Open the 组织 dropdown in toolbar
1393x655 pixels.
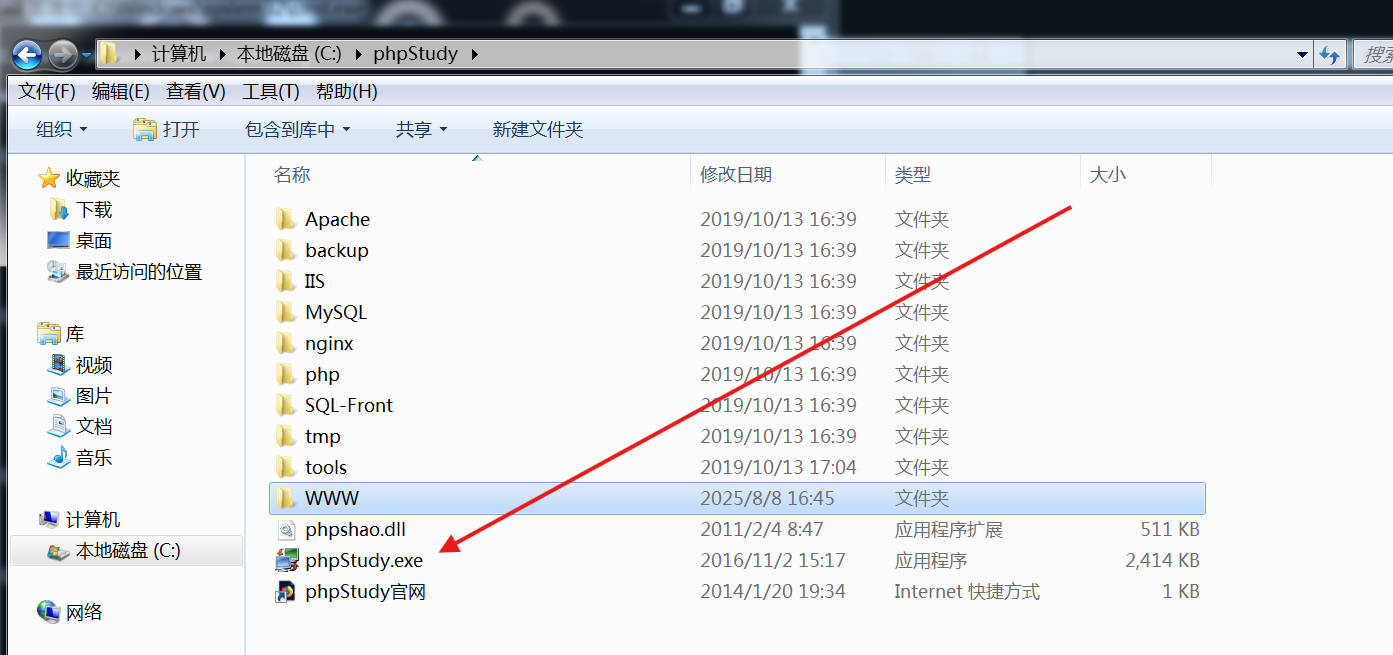click(x=62, y=130)
